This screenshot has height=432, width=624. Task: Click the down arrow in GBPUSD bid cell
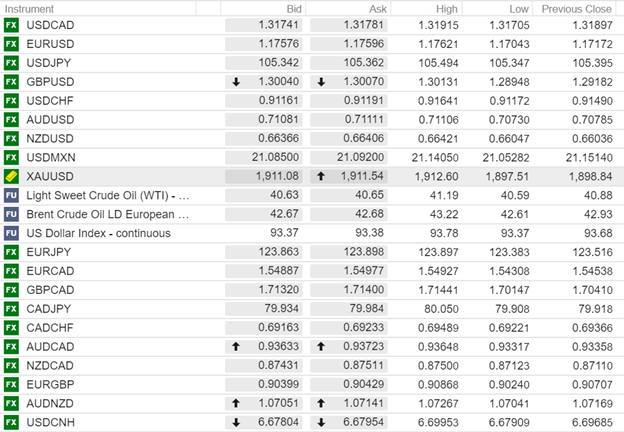point(235,82)
